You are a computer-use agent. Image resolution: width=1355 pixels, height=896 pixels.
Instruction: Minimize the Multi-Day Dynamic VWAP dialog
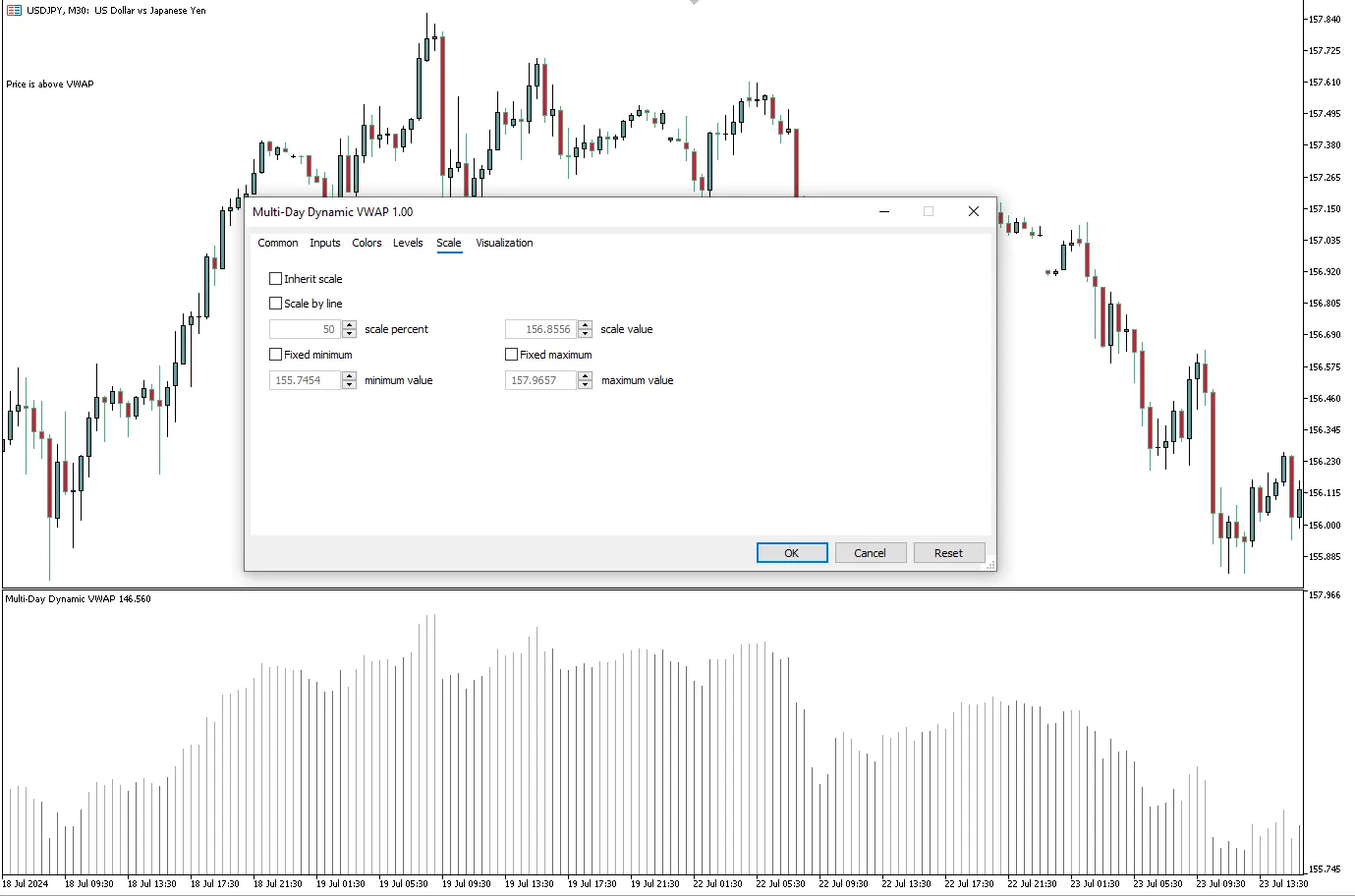click(884, 211)
